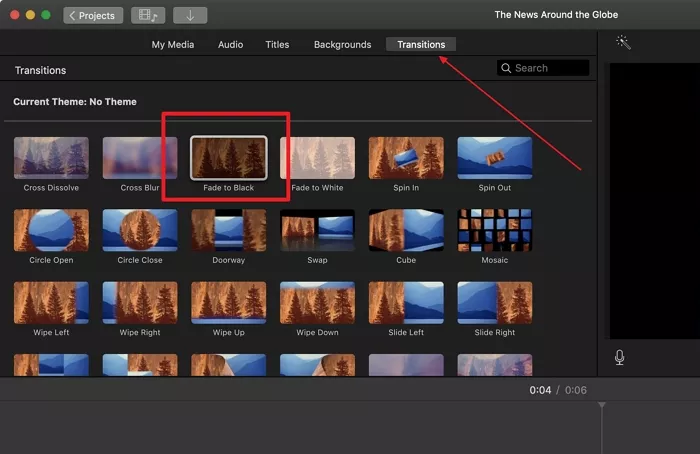
Task: Switch to the Audio tab
Action: tap(230, 45)
